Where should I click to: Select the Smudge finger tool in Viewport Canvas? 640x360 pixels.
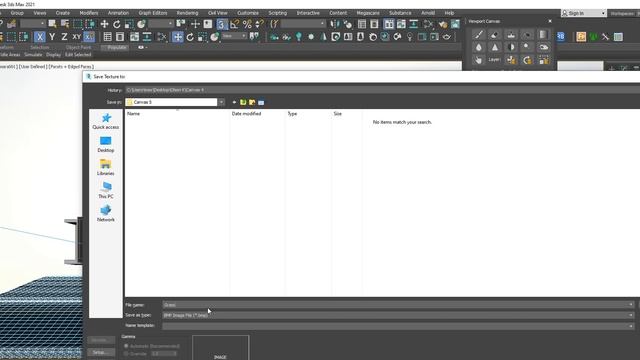478,60
